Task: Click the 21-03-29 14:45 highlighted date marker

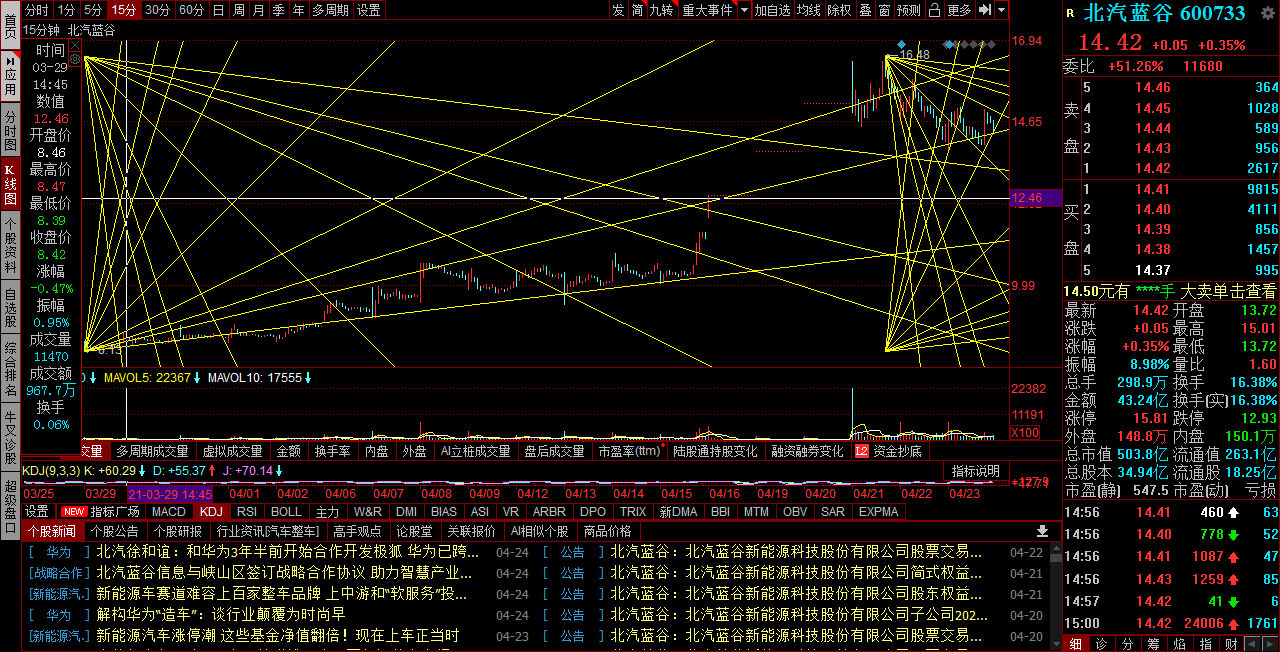Action: pyautogui.click(x=170, y=493)
